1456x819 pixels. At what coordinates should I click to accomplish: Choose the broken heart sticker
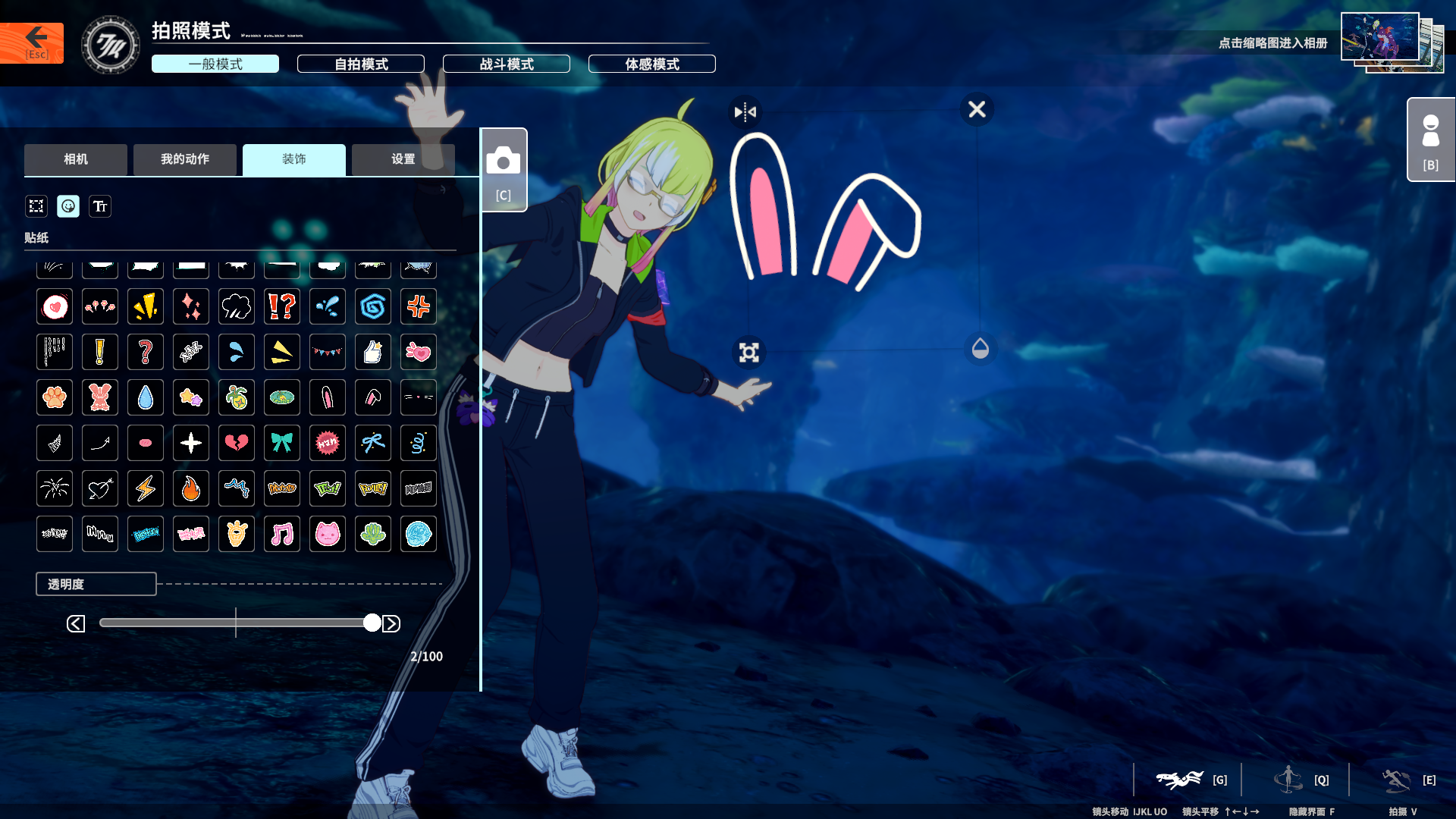click(237, 443)
